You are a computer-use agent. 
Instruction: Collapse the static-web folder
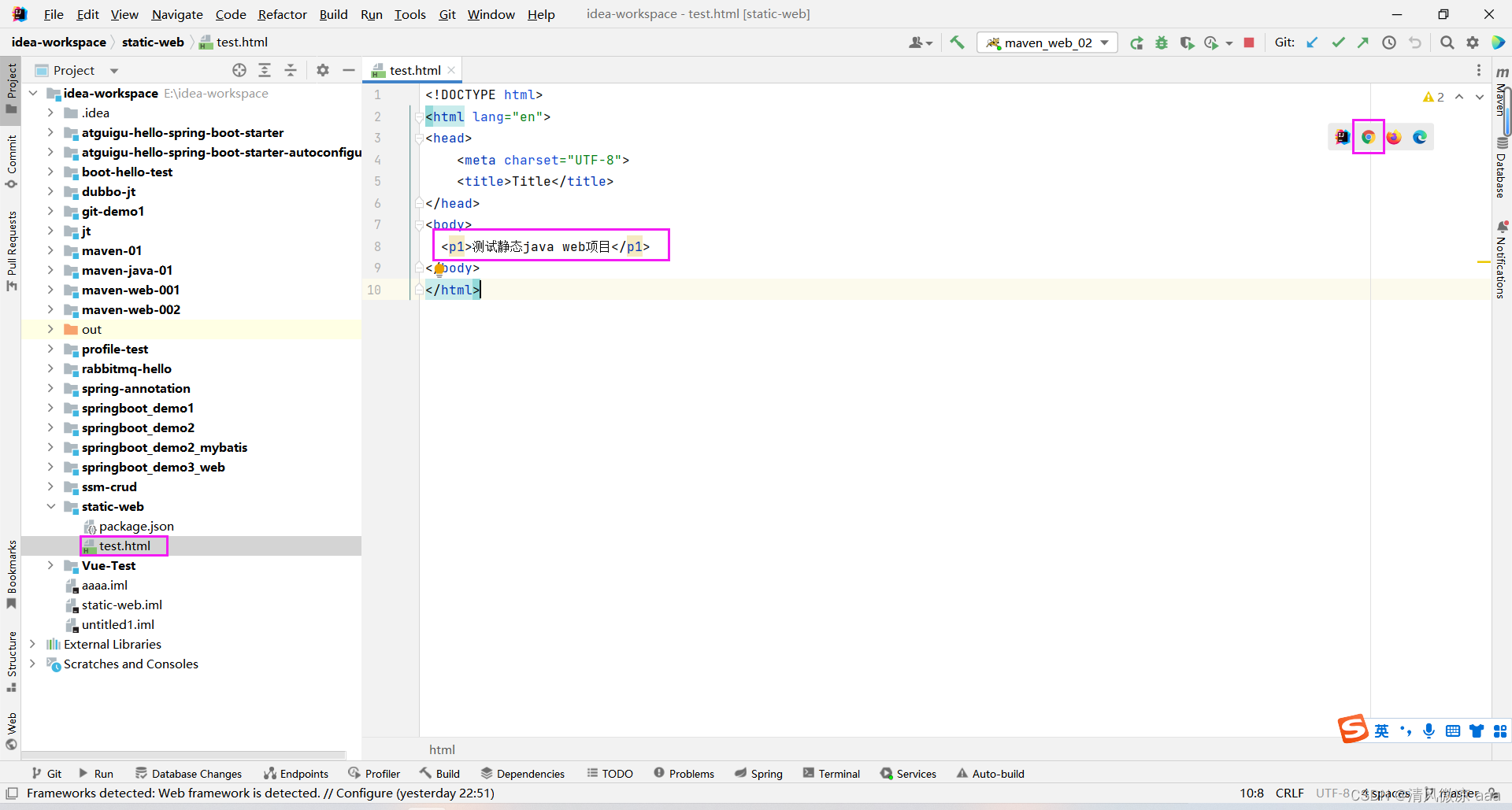50,506
